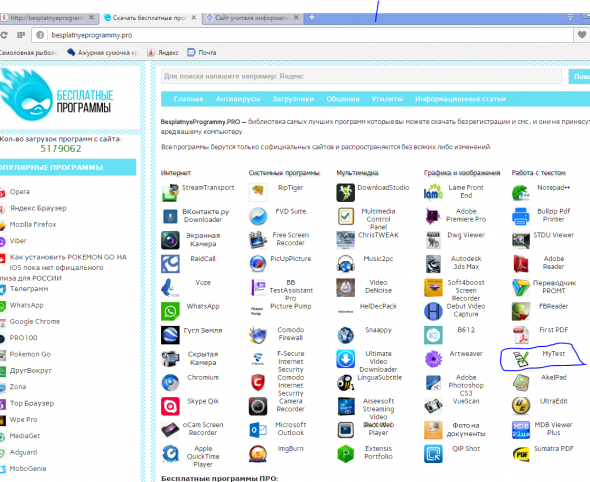Open Google Chrome in popular programs
The image size is (590, 482).
[35, 321]
